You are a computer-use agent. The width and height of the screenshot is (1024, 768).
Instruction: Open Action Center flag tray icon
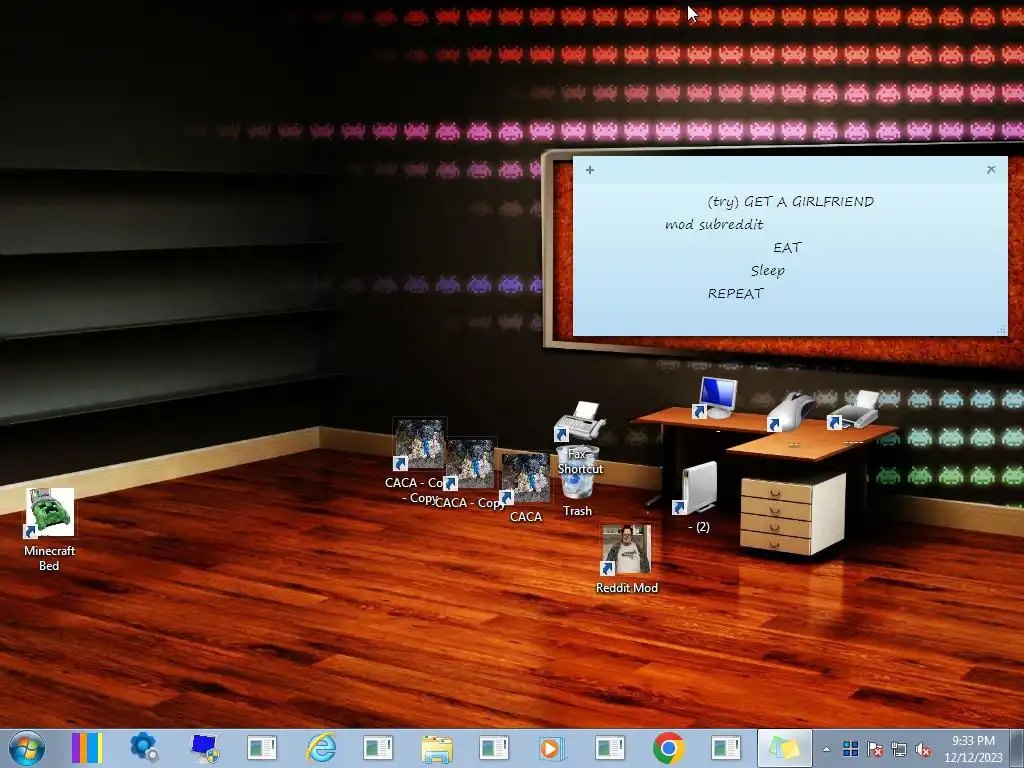tap(875, 749)
